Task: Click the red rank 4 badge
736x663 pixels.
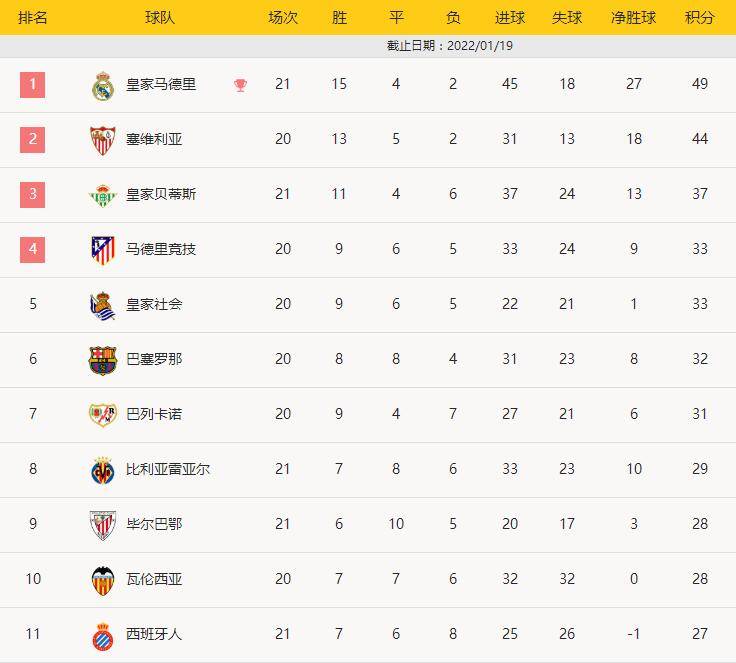Action: [x=32, y=249]
